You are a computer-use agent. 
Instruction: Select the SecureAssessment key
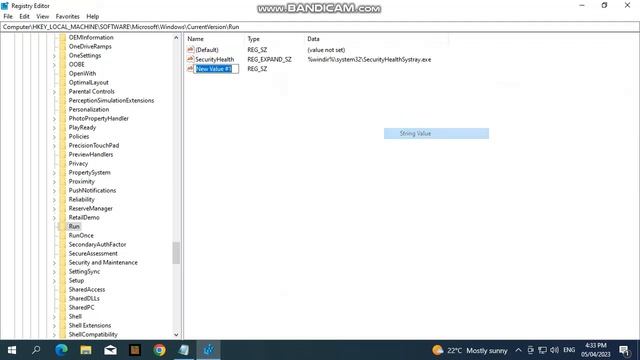click(x=93, y=253)
